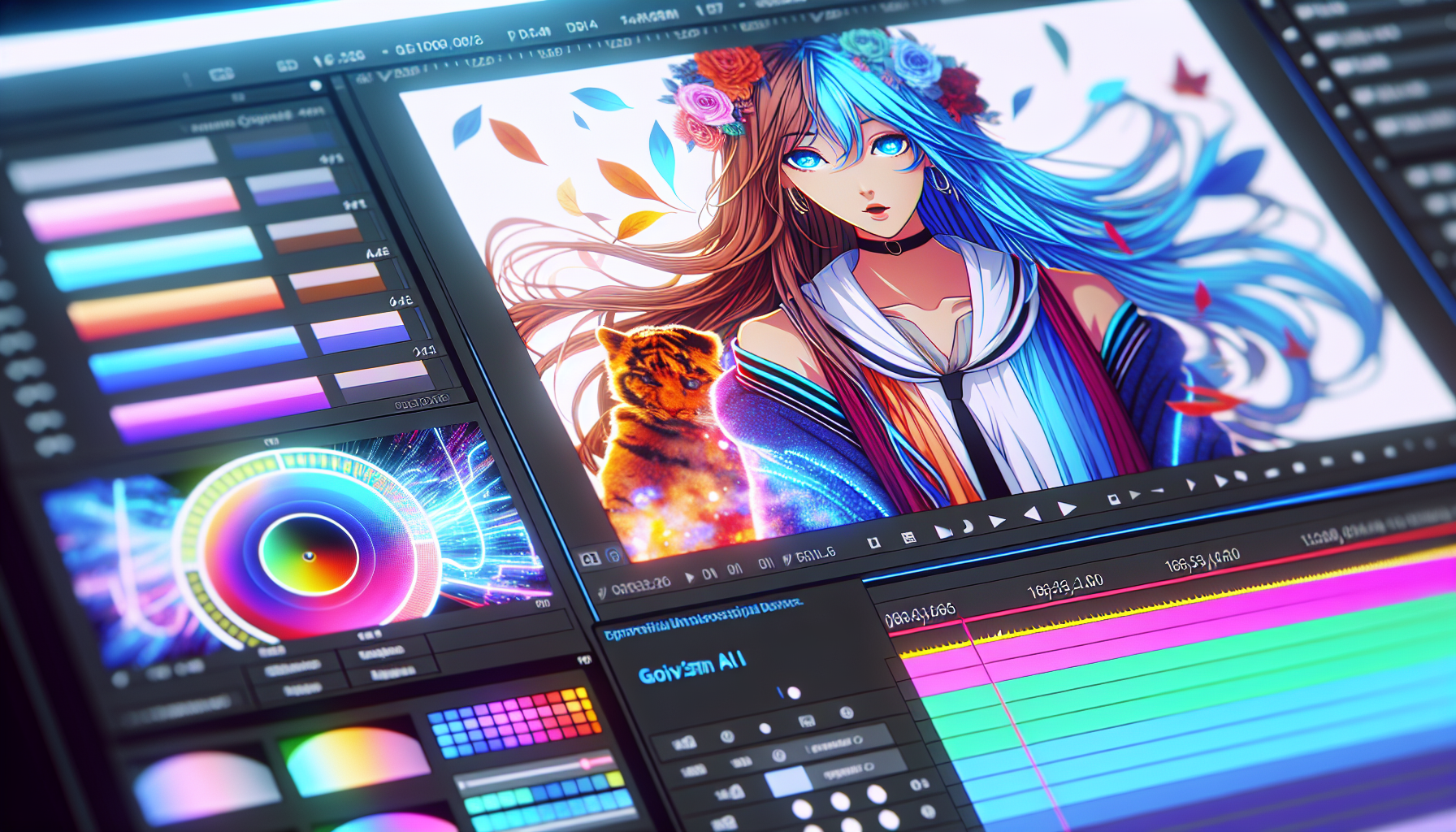Click the small play triangle beside the timecode
This screenshot has height=832, width=1456.
click(690, 577)
